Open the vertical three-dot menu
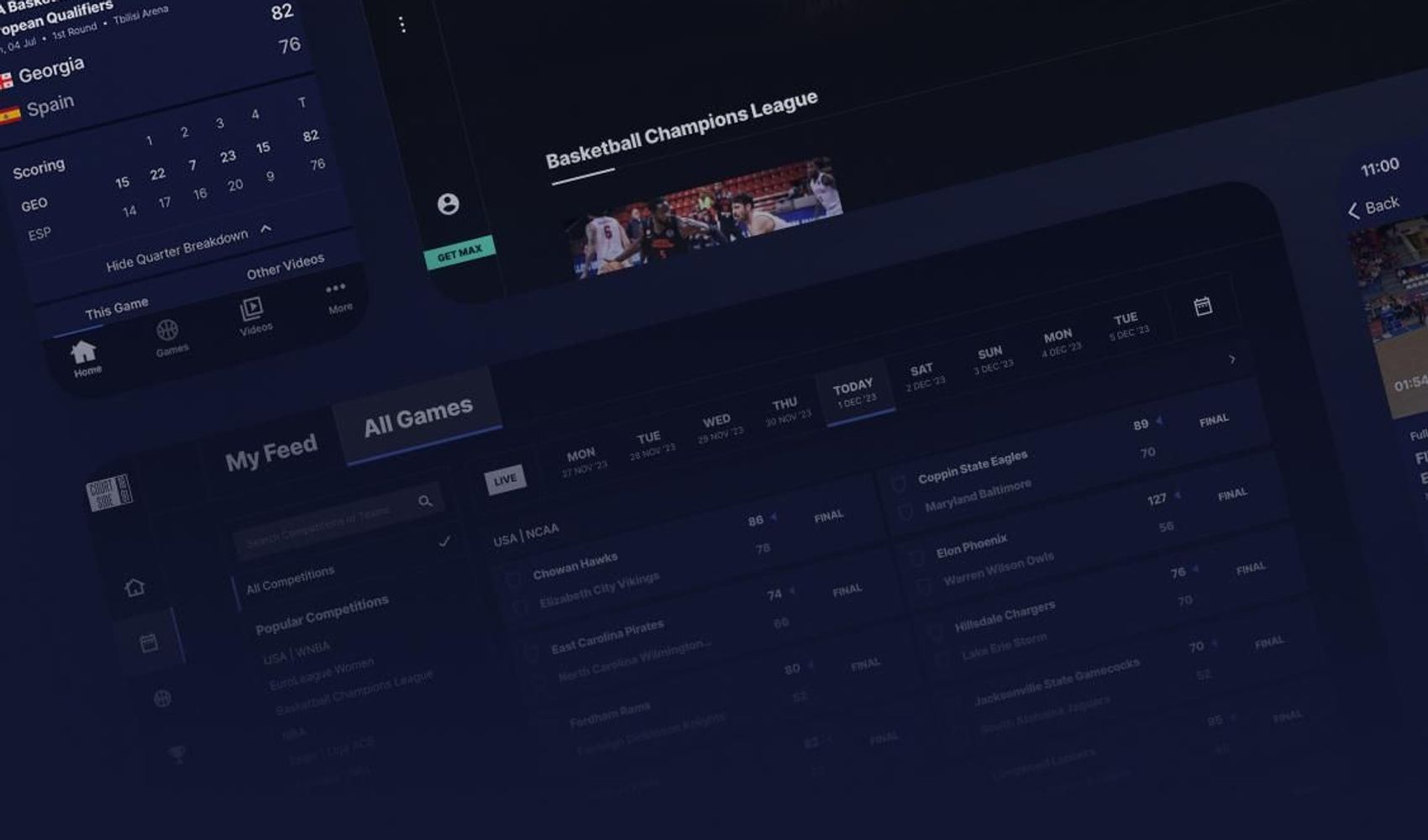 point(402,24)
